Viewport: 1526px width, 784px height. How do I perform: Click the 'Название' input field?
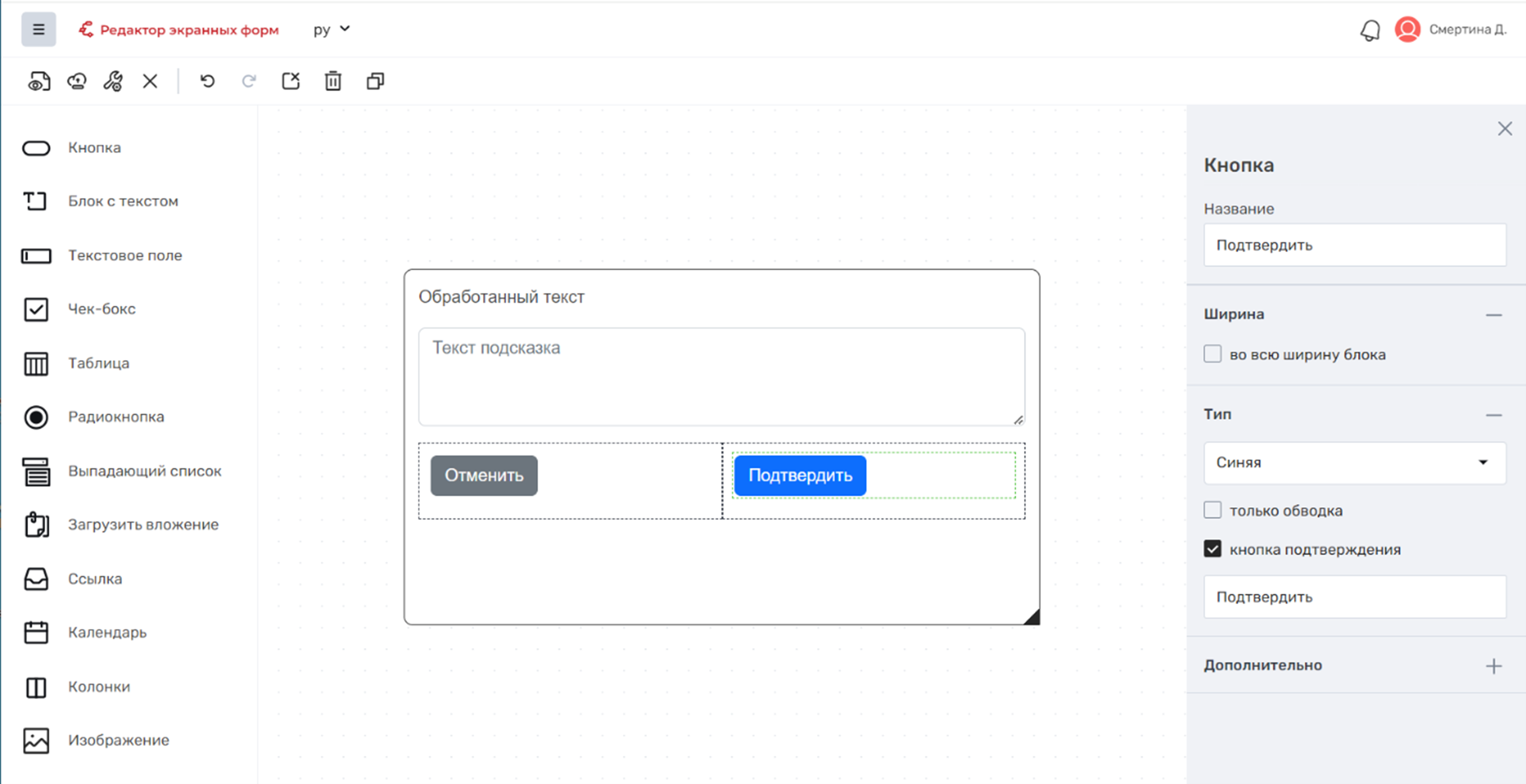click(x=1355, y=245)
